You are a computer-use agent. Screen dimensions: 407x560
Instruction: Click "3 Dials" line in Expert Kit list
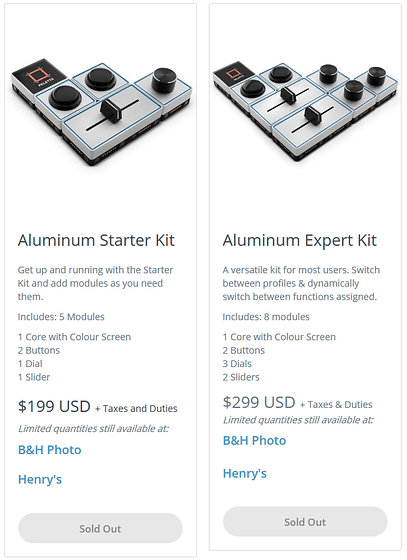pyautogui.click(x=237, y=364)
